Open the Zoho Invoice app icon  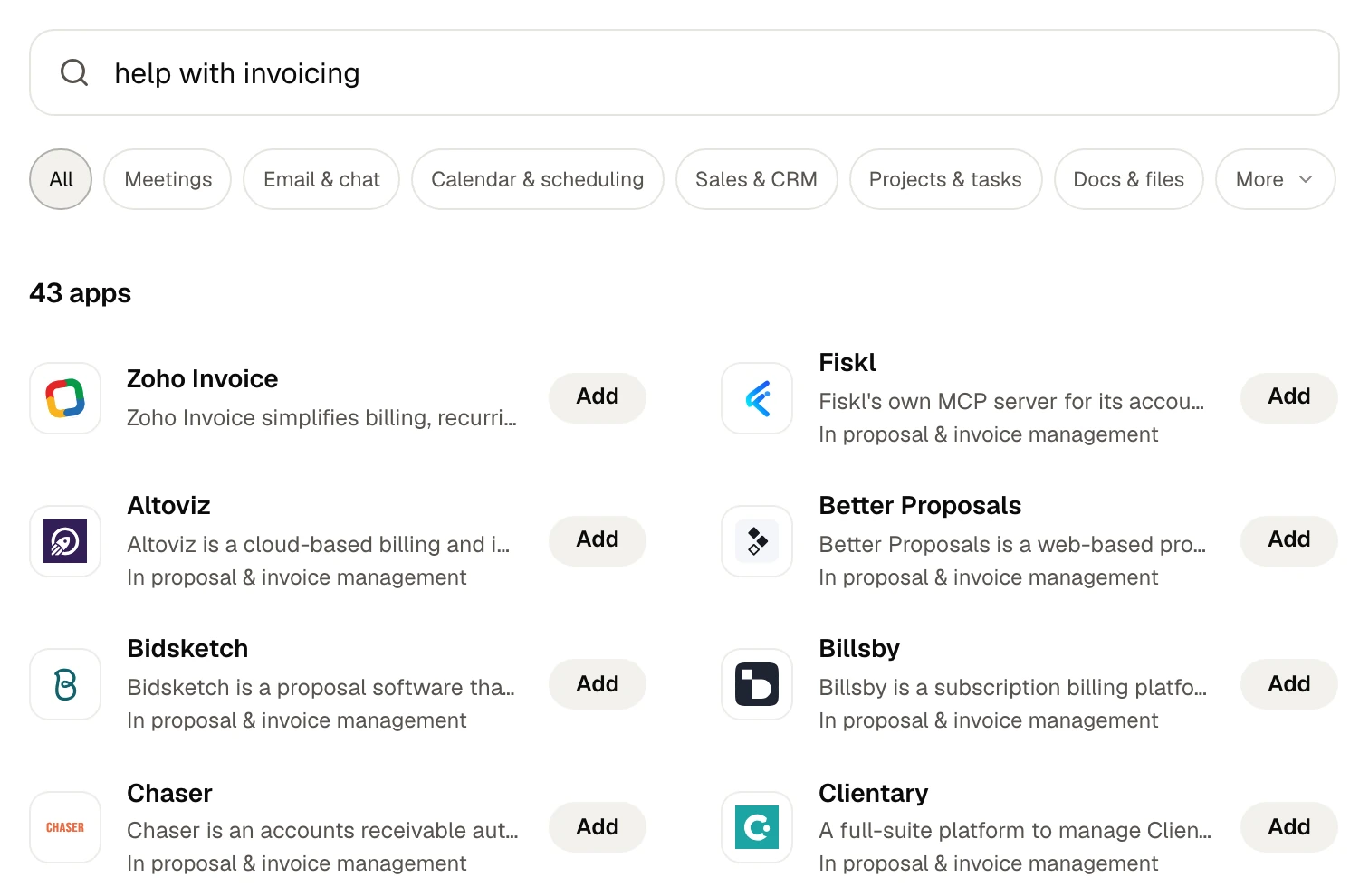click(x=65, y=398)
